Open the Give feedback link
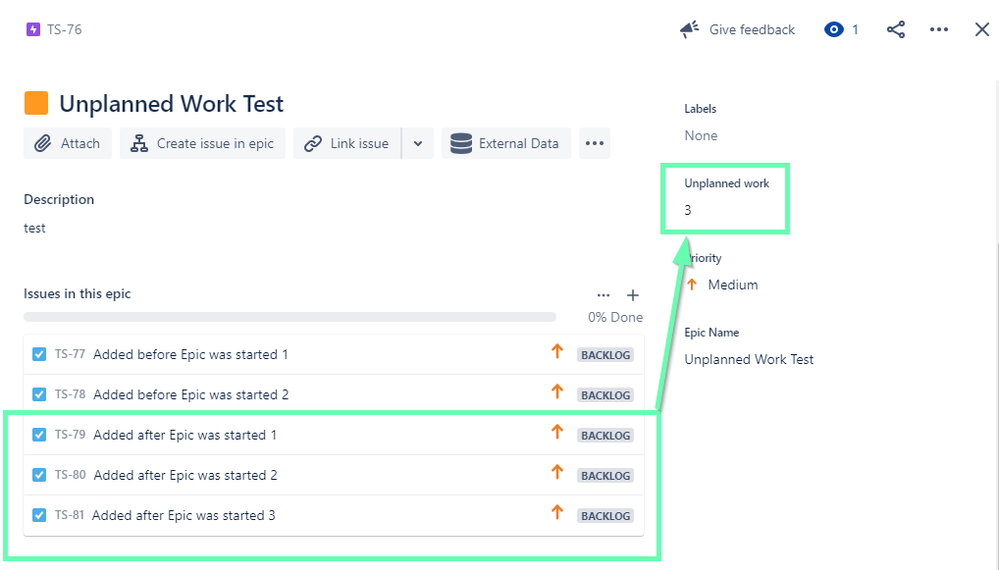 pyautogui.click(x=752, y=29)
